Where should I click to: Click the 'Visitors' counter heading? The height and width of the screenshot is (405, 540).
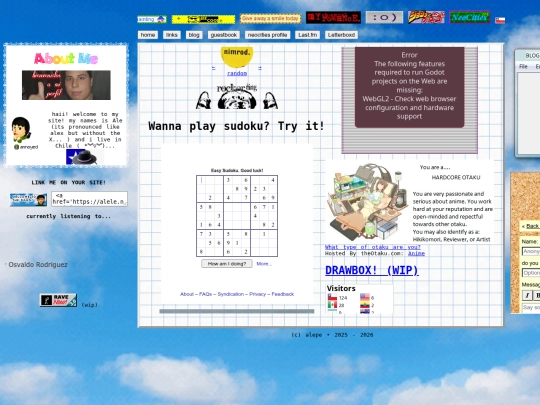pos(341,289)
